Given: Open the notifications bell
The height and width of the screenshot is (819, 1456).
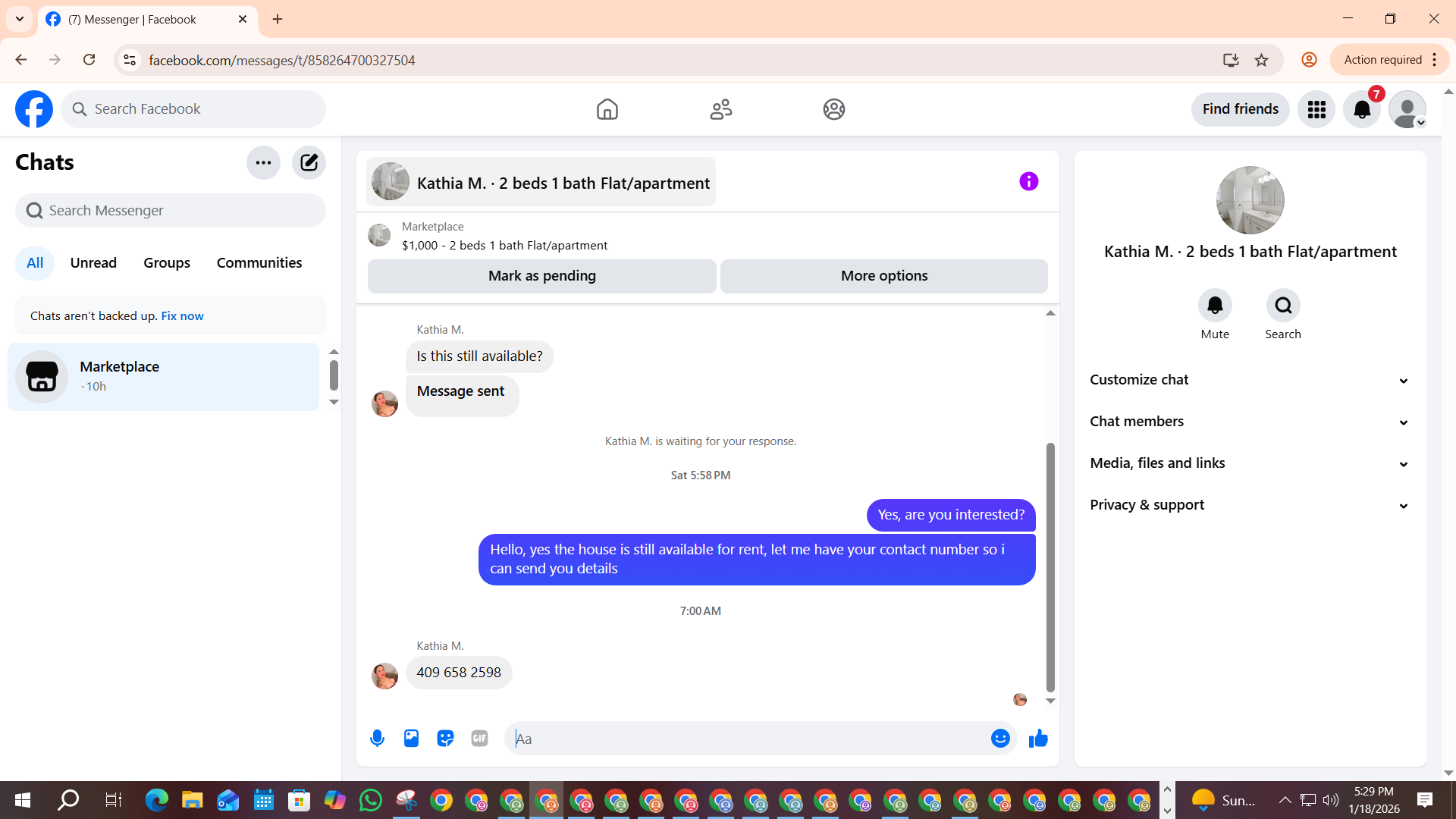Looking at the screenshot, I should (x=1362, y=109).
